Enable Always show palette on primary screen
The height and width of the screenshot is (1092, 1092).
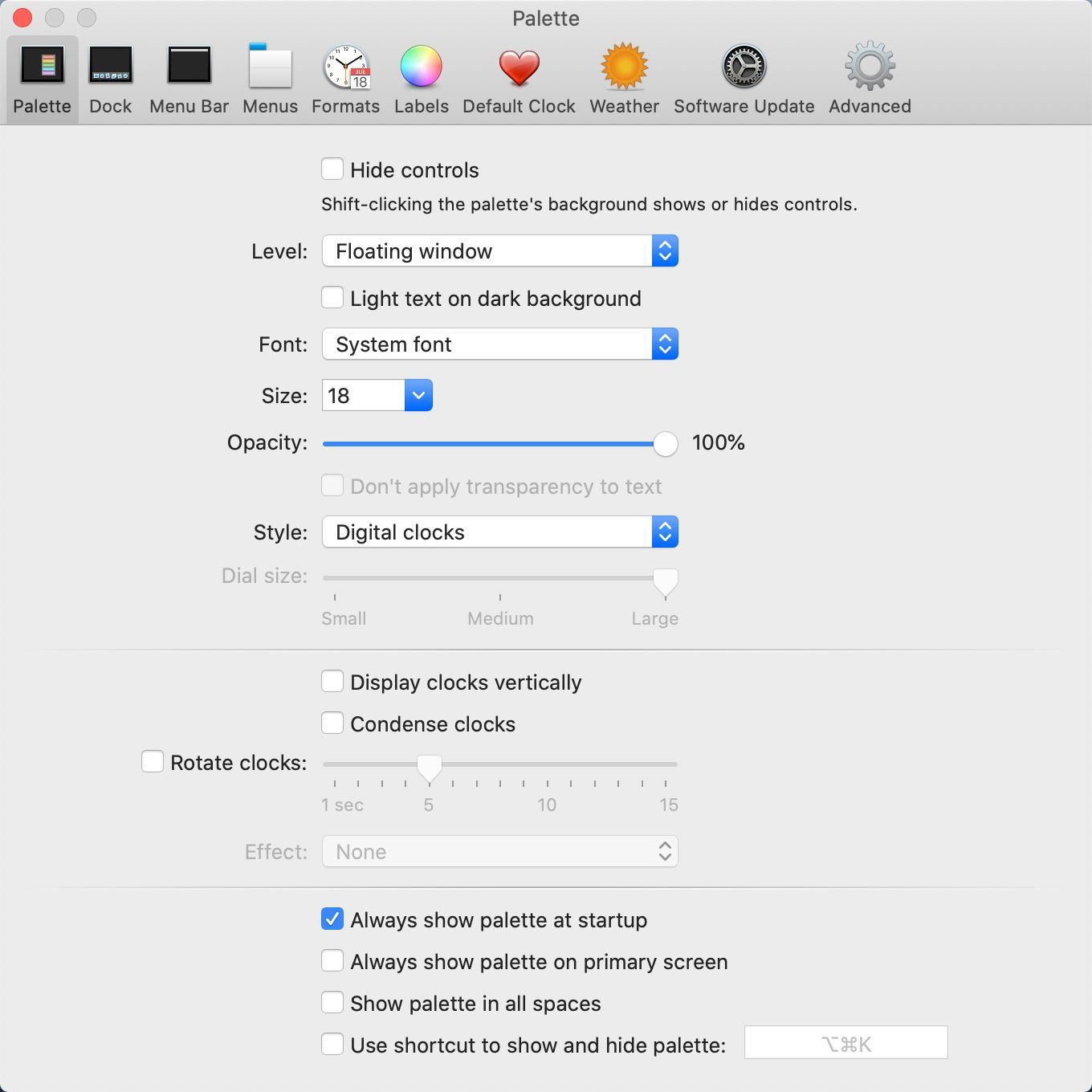point(332,961)
